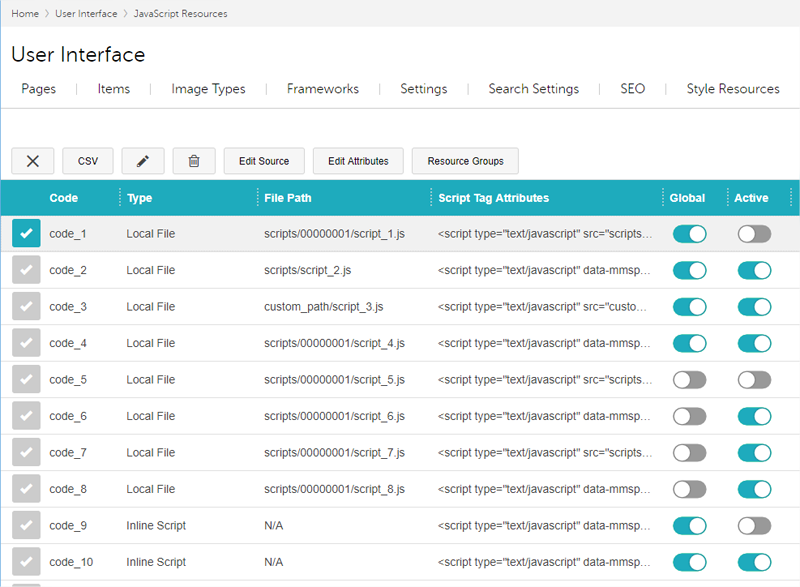Go to Home breadcrumb link
Viewport: 800px width, 587px height.
(25, 14)
